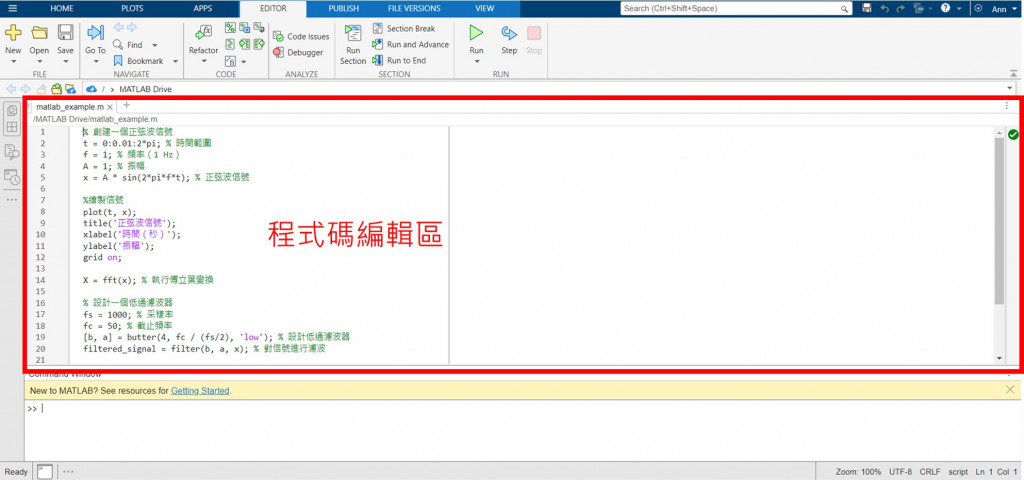Expand the Bookmark dropdown arrow
Image resolution: width=1024 pixels, height=480 pixels.
(176, 61)
